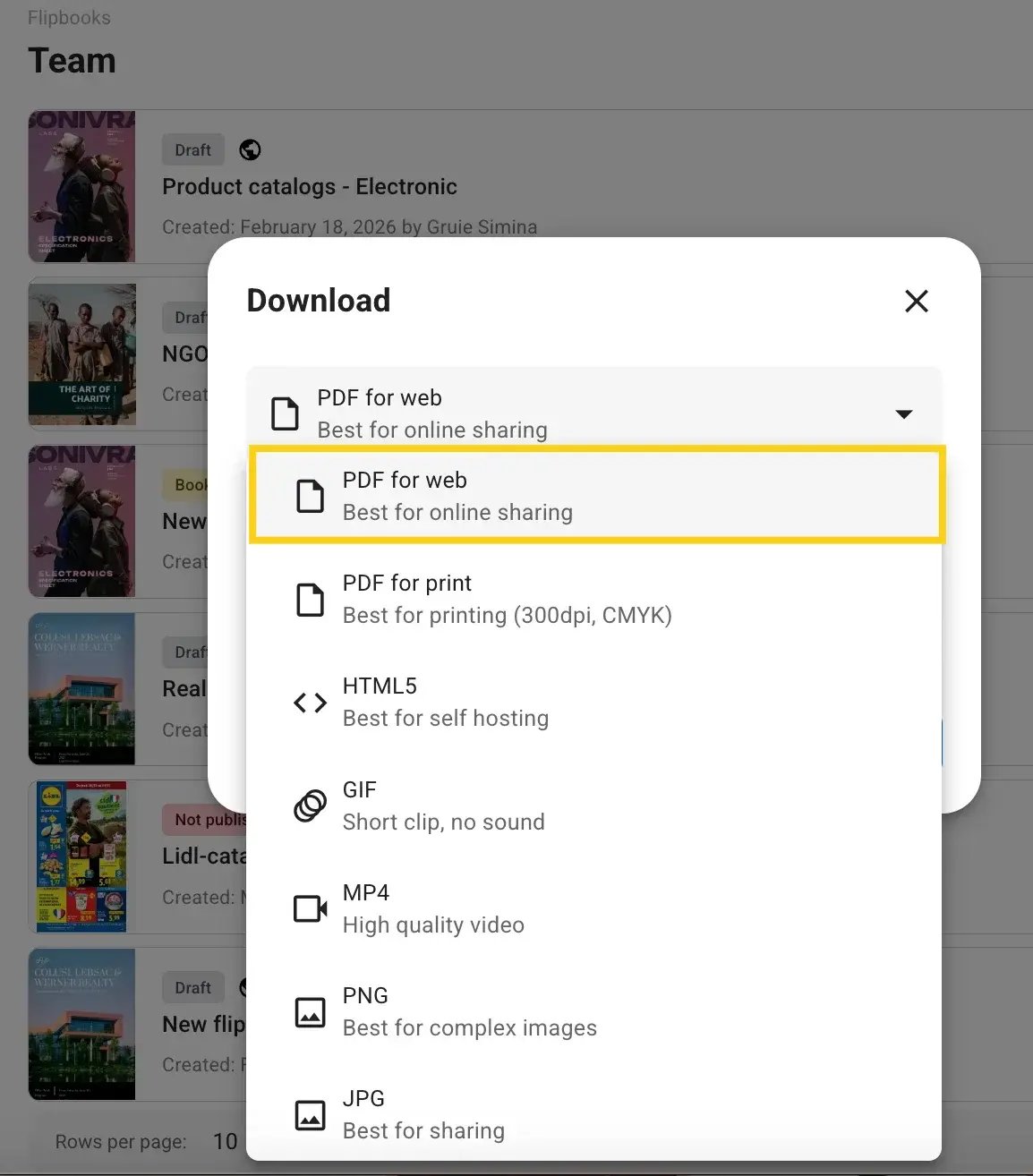The height and width of the screenshot is (1176, 1033).
Task: Click the Team heading
Action: pos(72,61)
